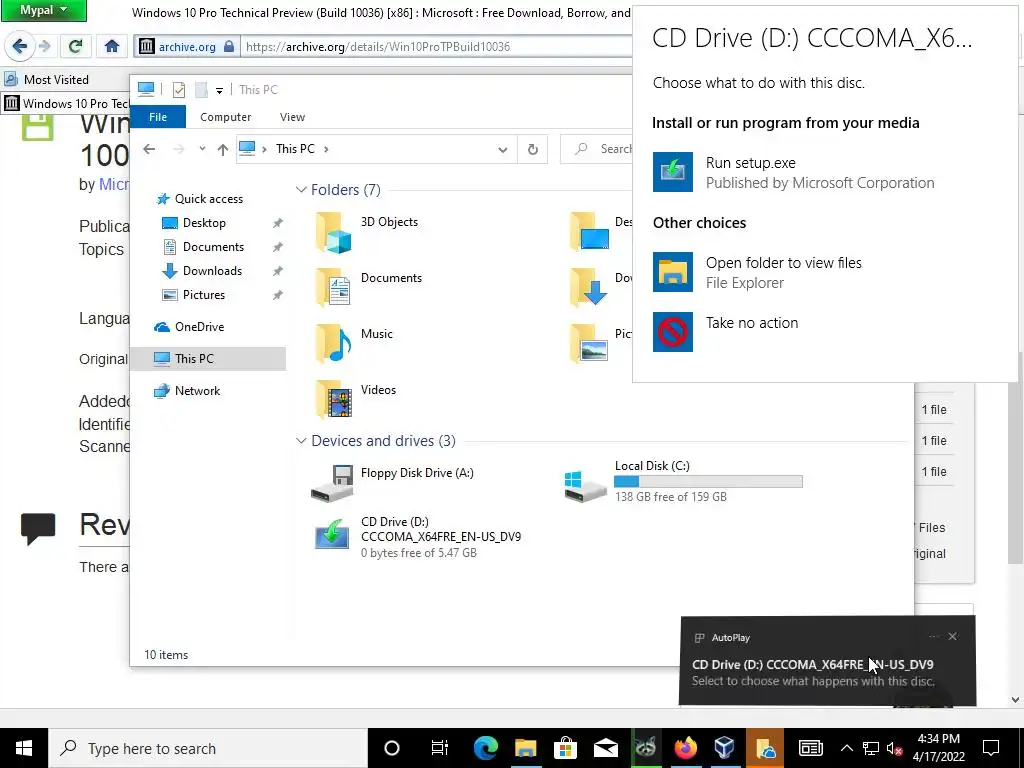Open File Explorer from taskbar
The width and height of the screenshot is (1024, 768).
click(525, 748)
